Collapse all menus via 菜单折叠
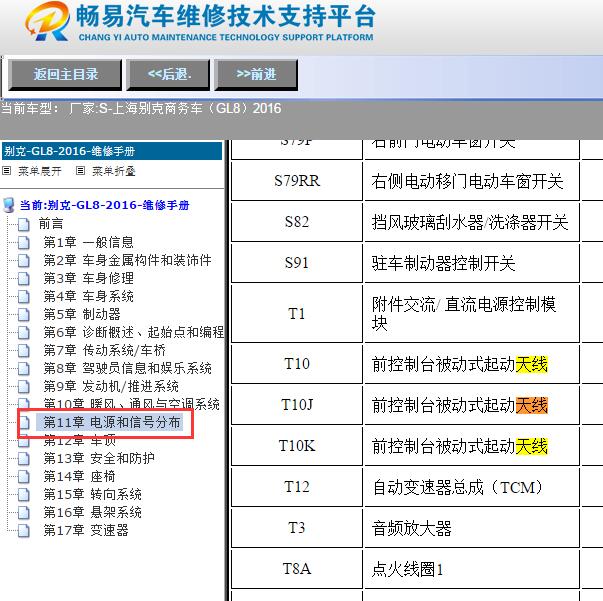 coord(113,171)
